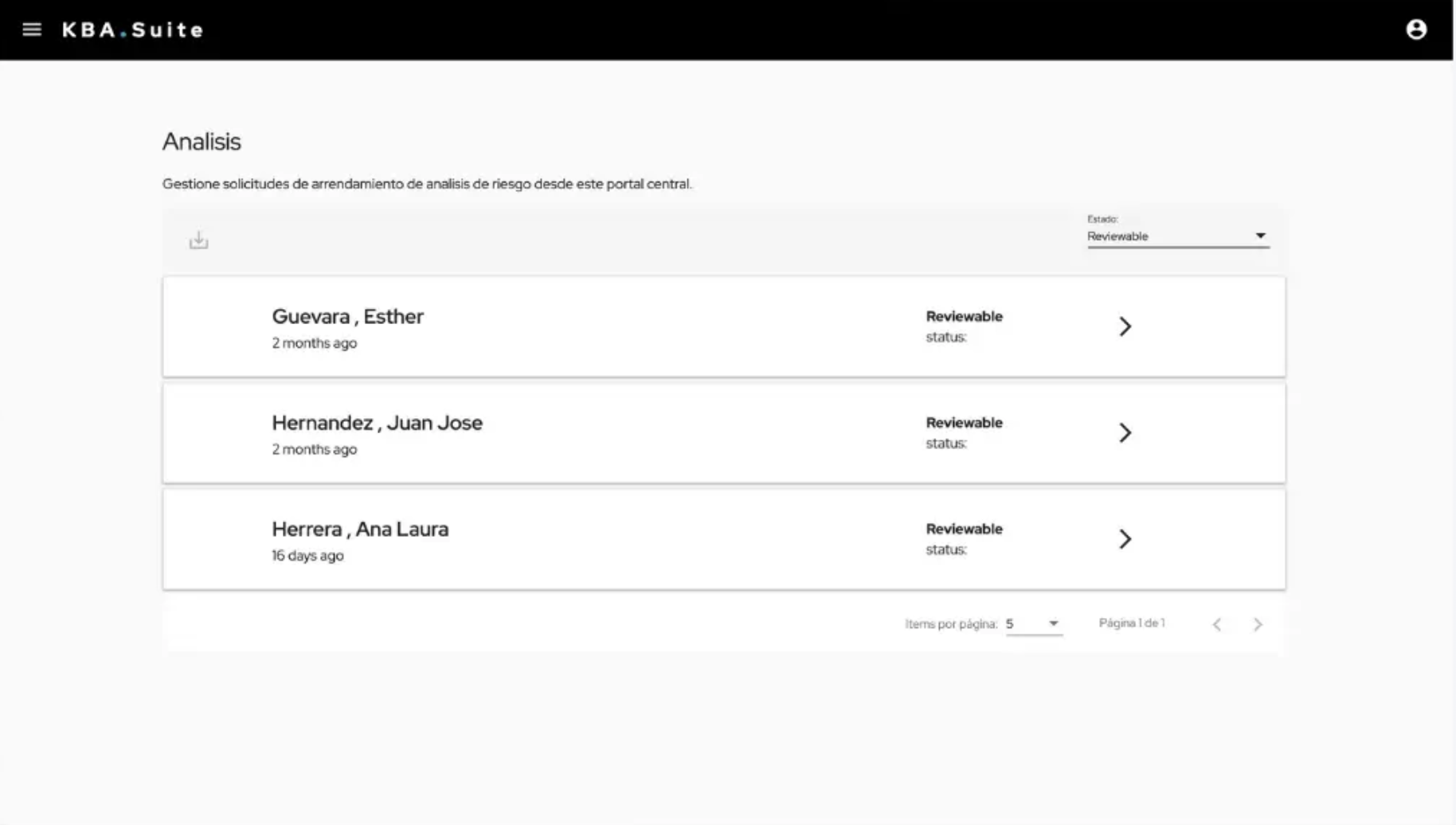
Task: Open the analysis for Herrera, Ana Laura
Action: [1125, 539]
